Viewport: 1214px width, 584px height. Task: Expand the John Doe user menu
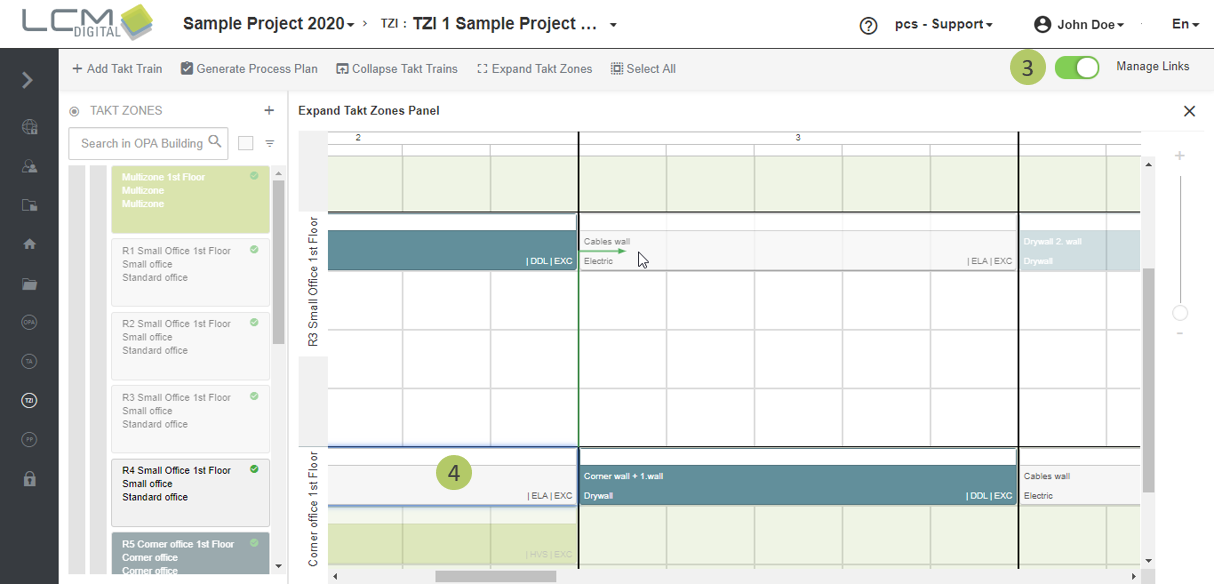(x=1080, y=25)
